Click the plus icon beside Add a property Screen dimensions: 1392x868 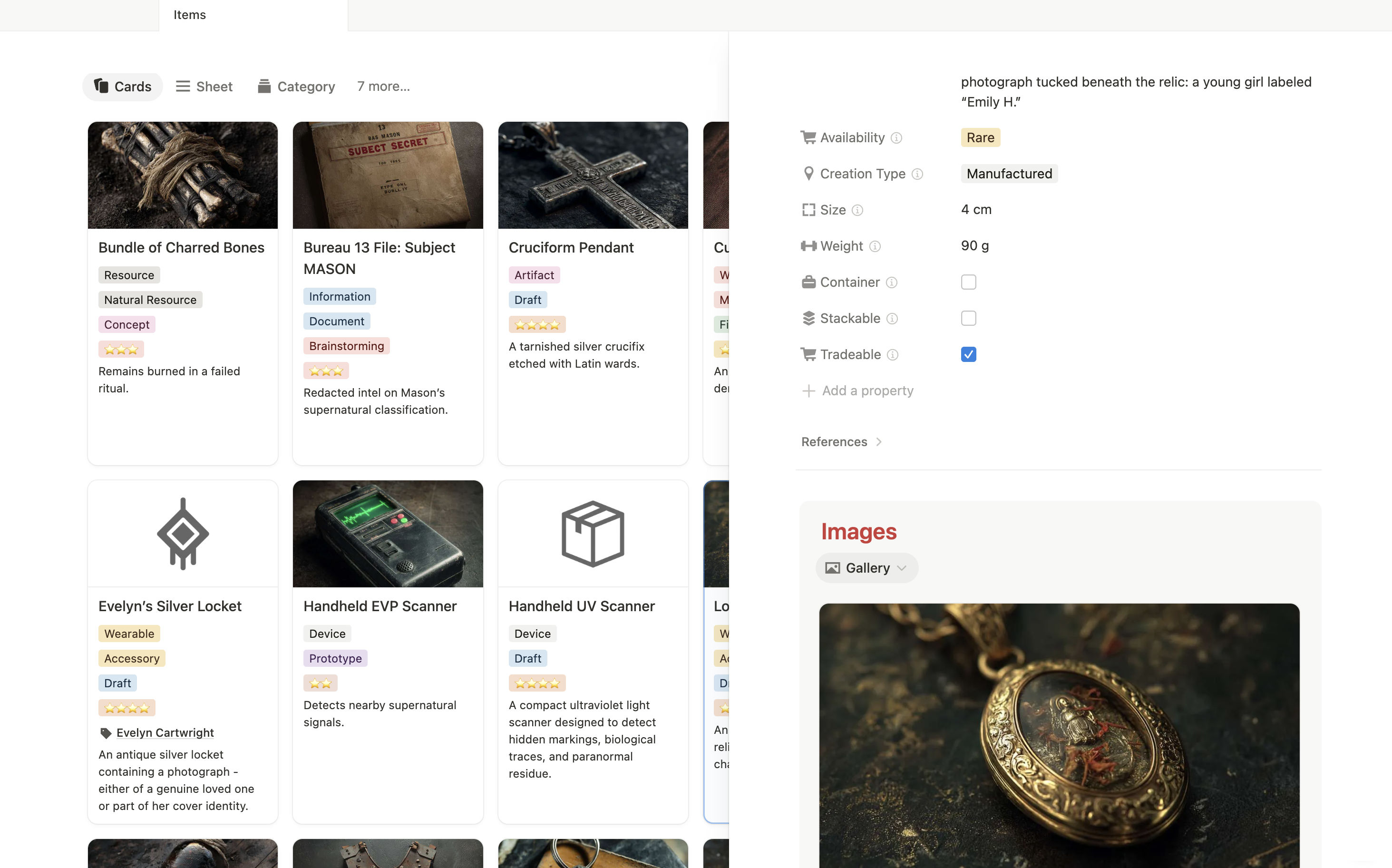[x=808, y=391]
